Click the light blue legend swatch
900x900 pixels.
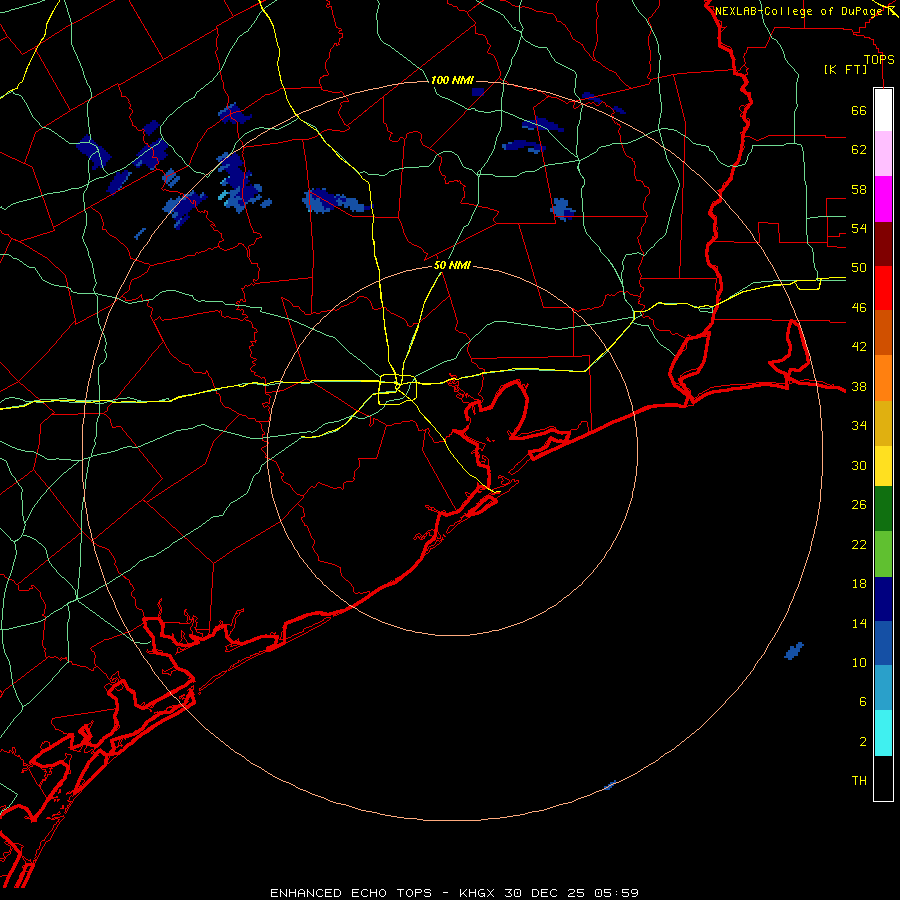[883, 688]
